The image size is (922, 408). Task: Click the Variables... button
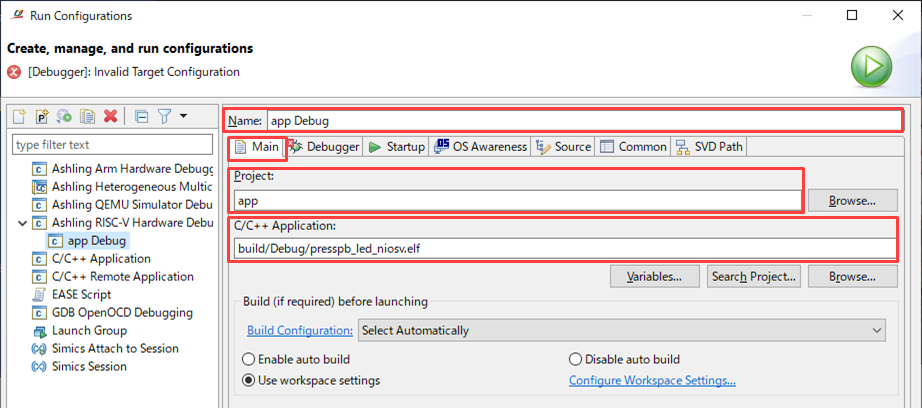pos(654,276)
